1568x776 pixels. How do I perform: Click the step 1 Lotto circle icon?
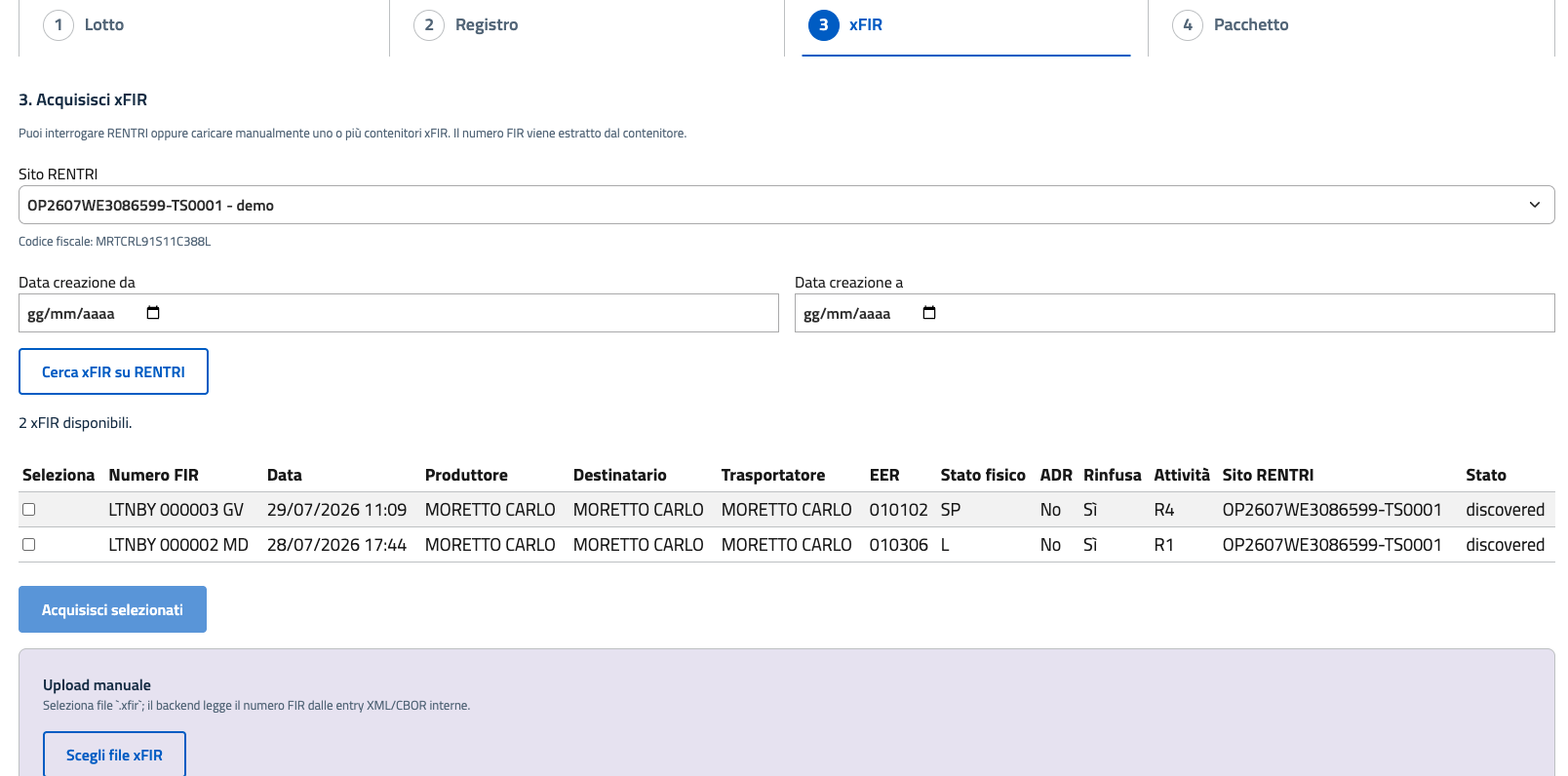pos(59,25)
